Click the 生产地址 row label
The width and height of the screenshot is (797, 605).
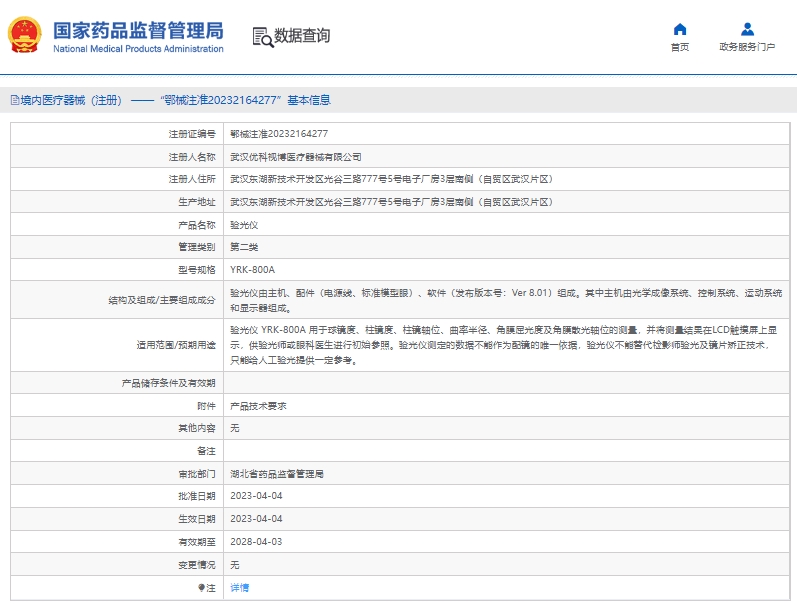point(197,202)
